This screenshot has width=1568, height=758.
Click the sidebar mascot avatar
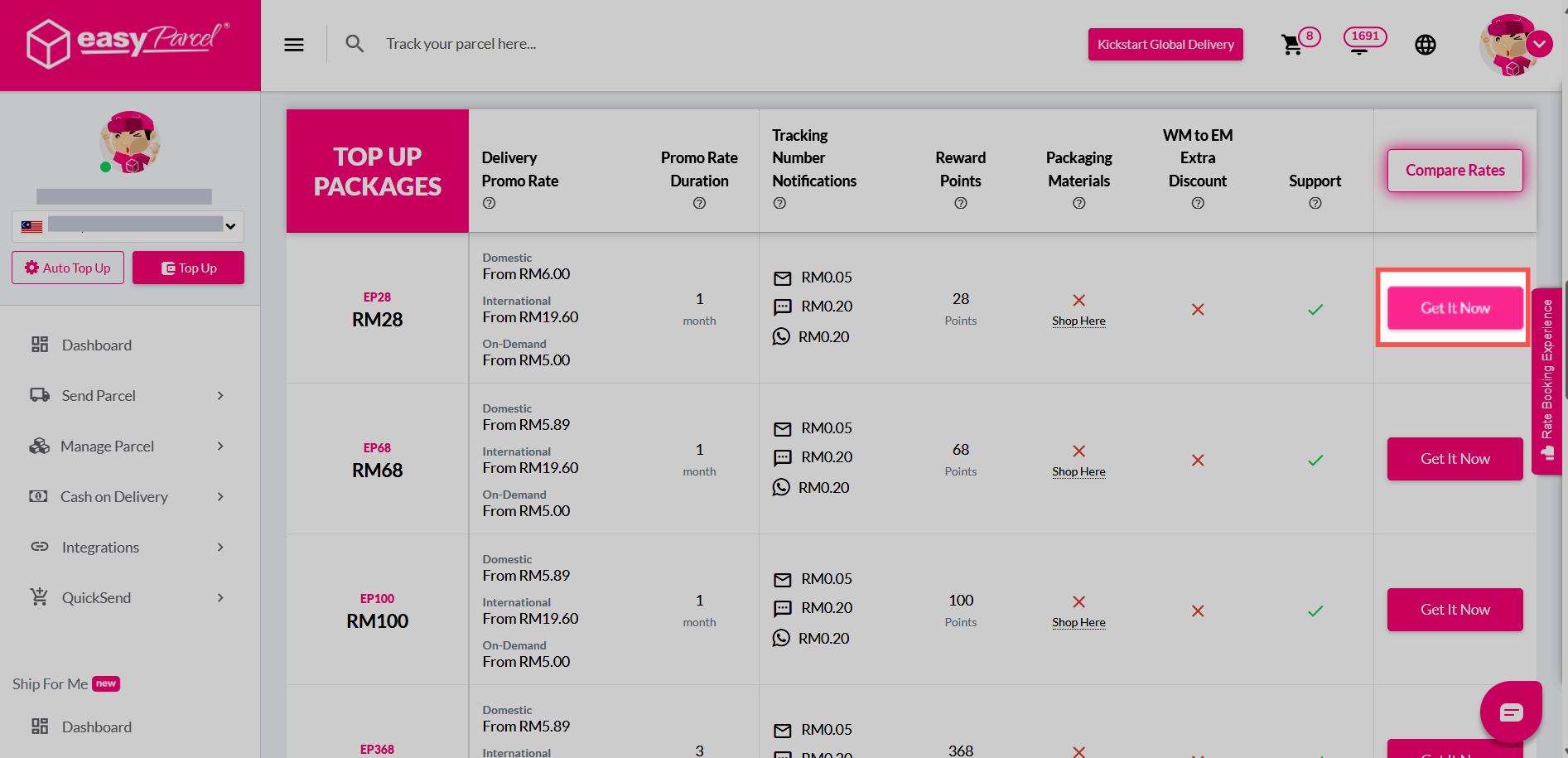(x=129, y=142)
